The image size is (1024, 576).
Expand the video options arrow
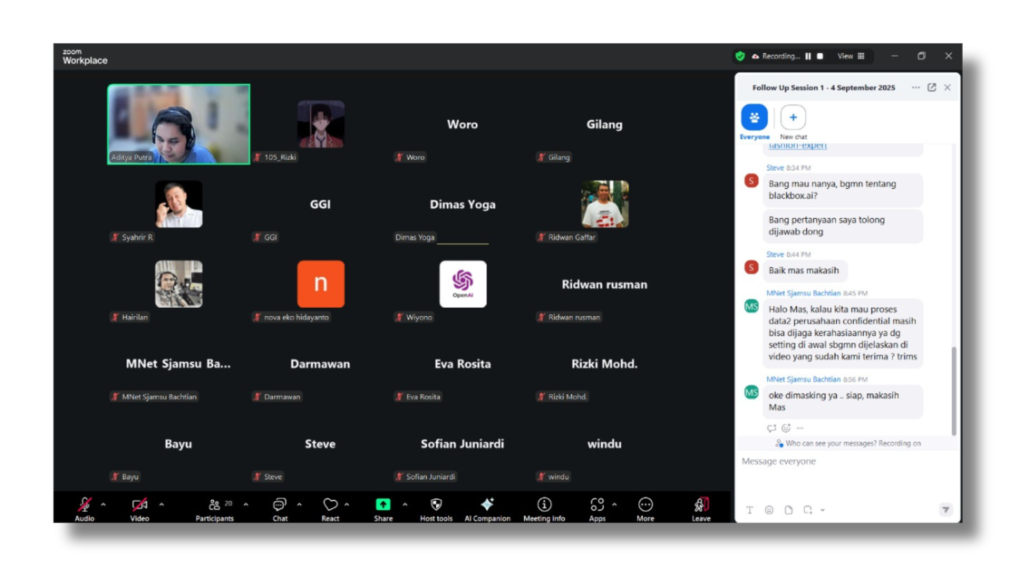pos(161,504)
